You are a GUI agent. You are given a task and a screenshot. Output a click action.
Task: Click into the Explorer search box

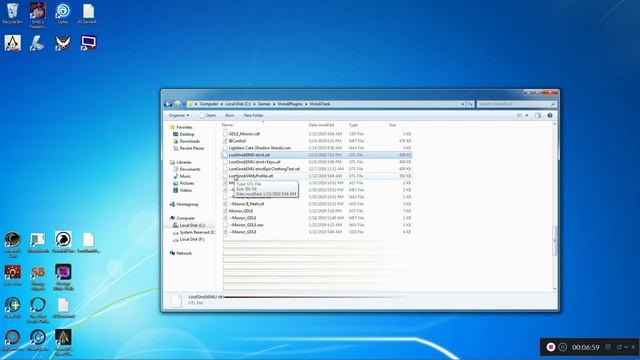click(x=516, y=104)
